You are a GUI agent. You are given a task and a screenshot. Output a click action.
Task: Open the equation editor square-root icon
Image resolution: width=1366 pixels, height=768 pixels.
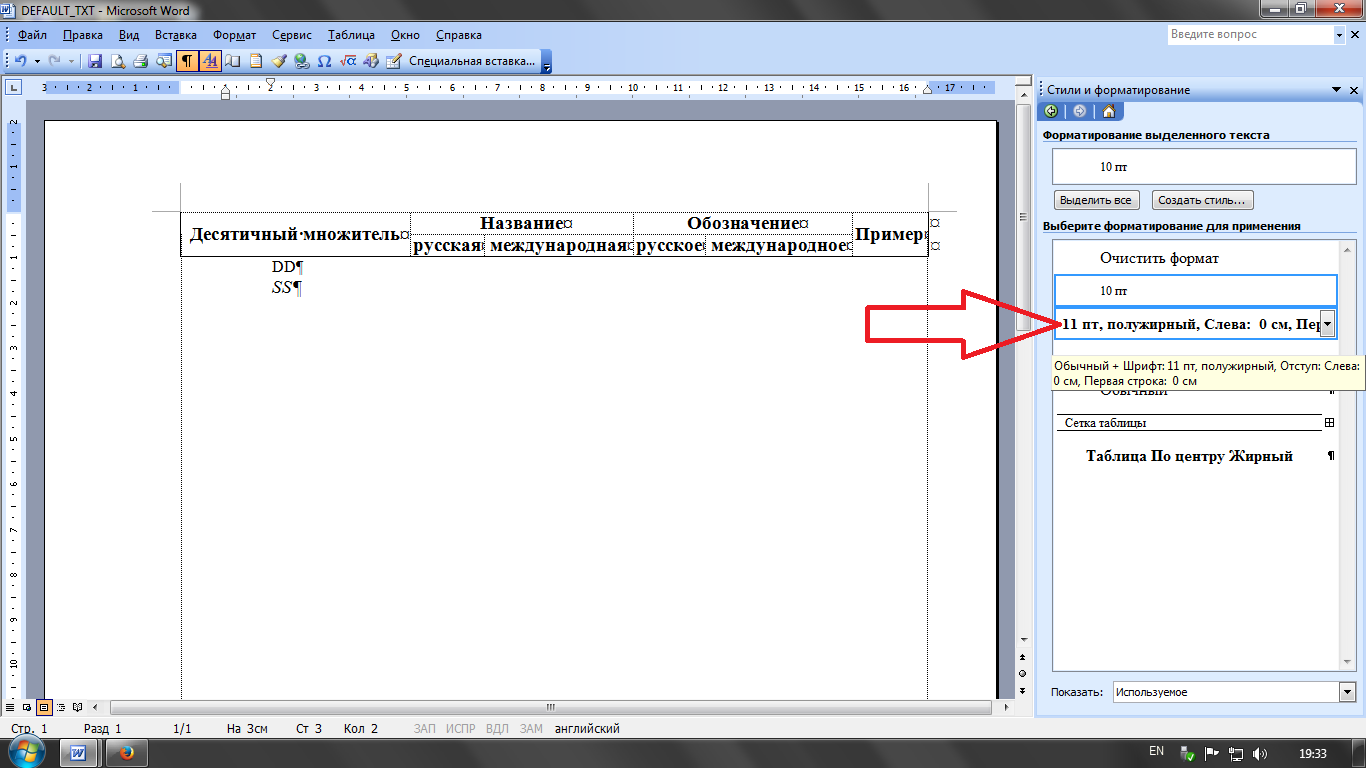348,61
